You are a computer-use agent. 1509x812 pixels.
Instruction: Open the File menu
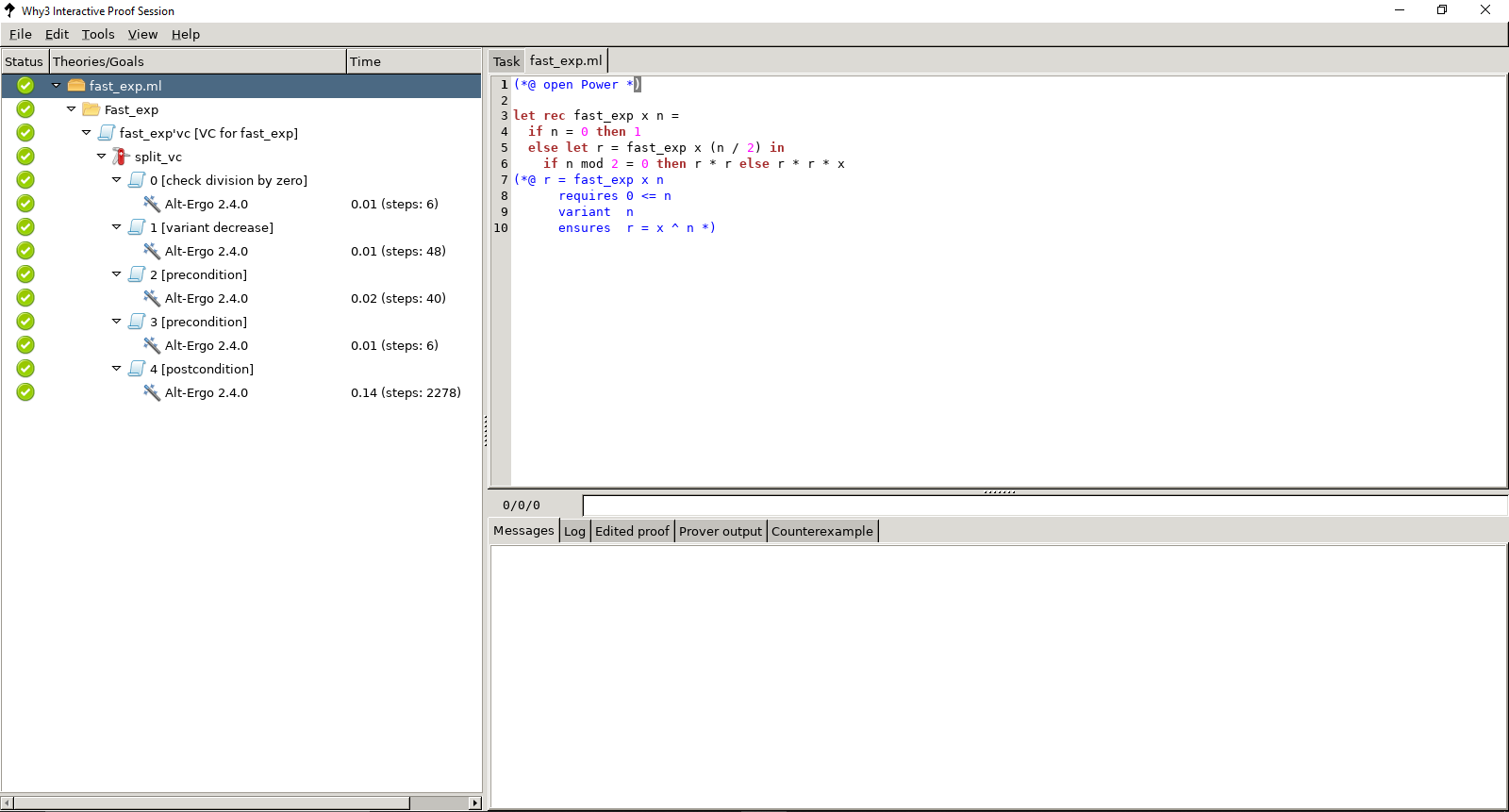[21, 34]
